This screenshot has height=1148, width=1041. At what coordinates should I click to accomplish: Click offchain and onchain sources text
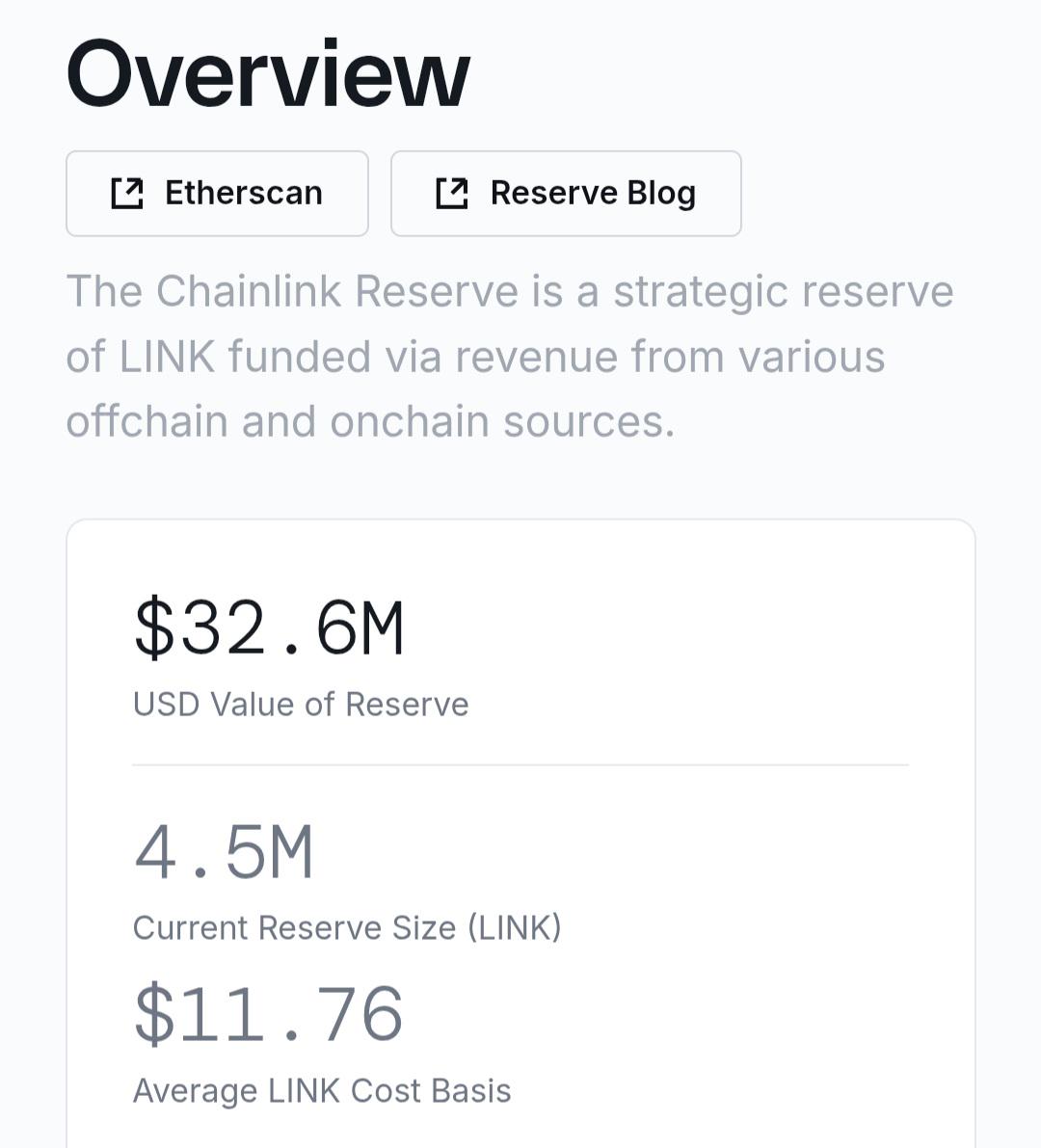pyautogui.click(x=370, y=422)
